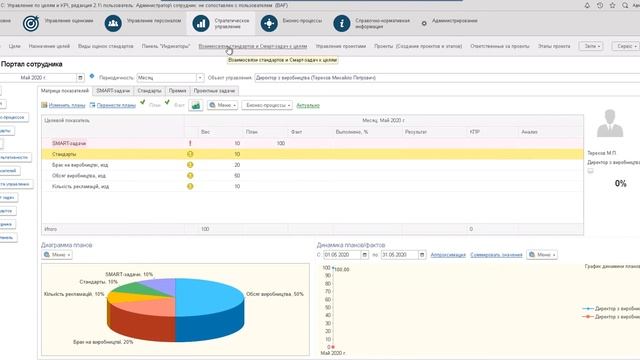Open the Сервис dropdown in navigation bar
640x360 pixels.
click(626, 46)
